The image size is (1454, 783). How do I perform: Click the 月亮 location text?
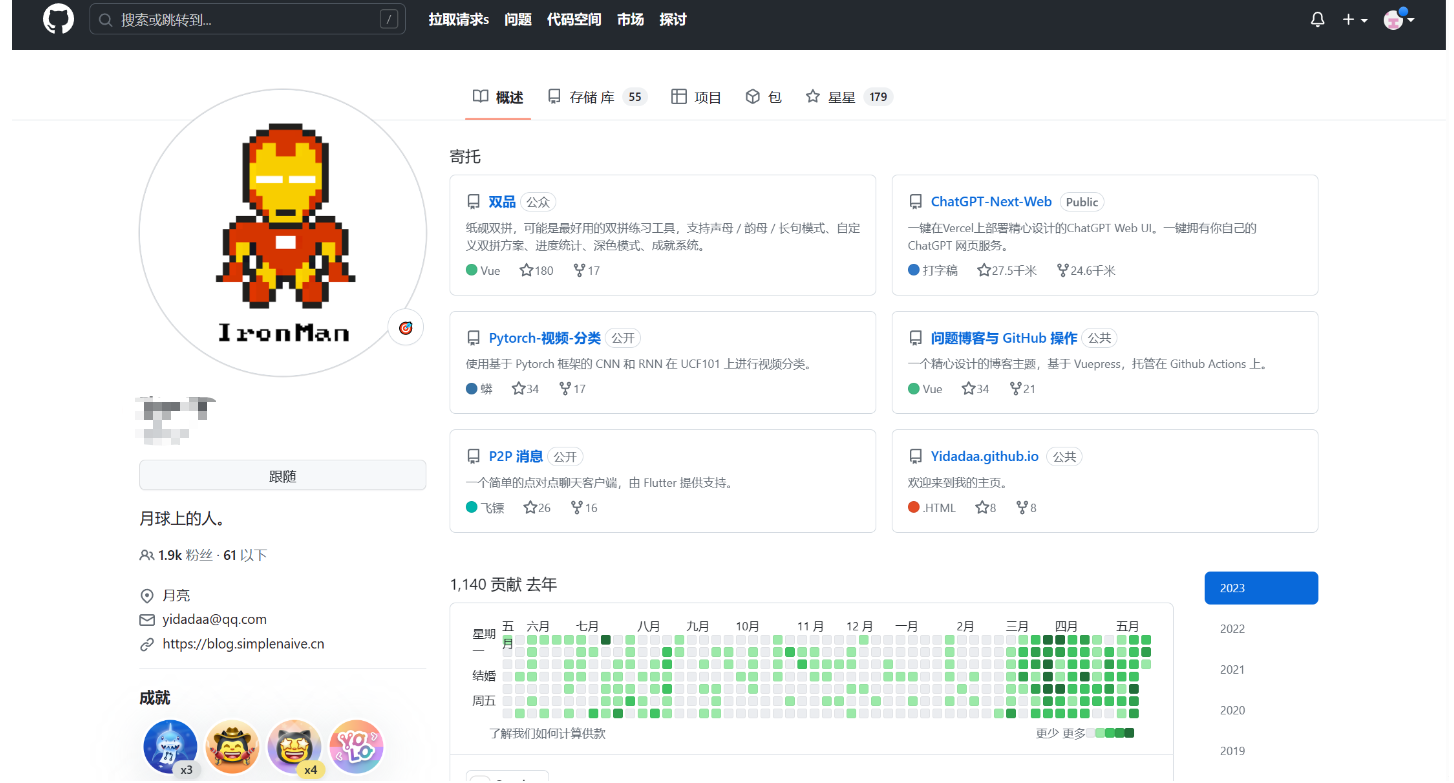click(x=177, y=595)
